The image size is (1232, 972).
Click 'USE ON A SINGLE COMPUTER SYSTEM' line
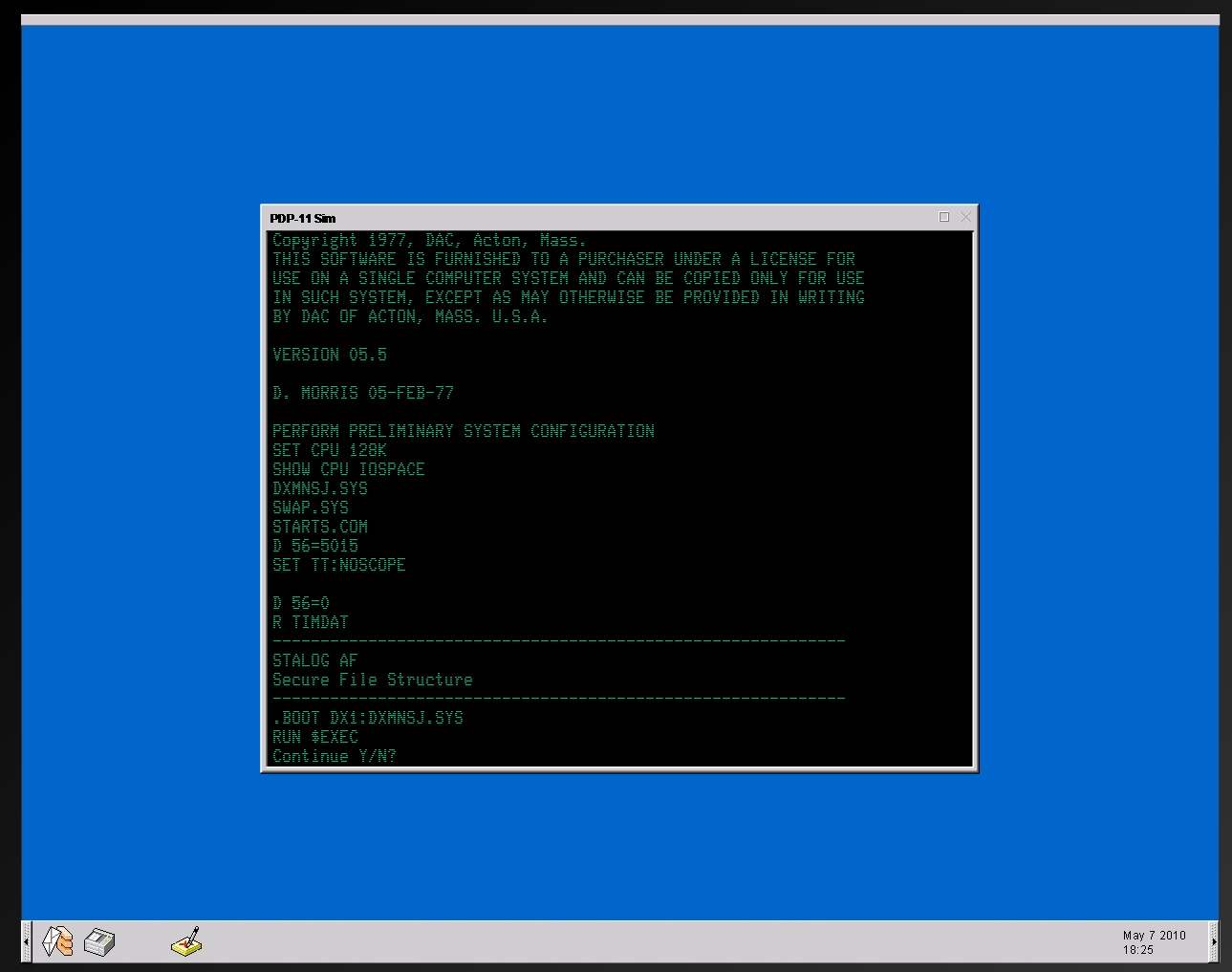click(569, 278)
